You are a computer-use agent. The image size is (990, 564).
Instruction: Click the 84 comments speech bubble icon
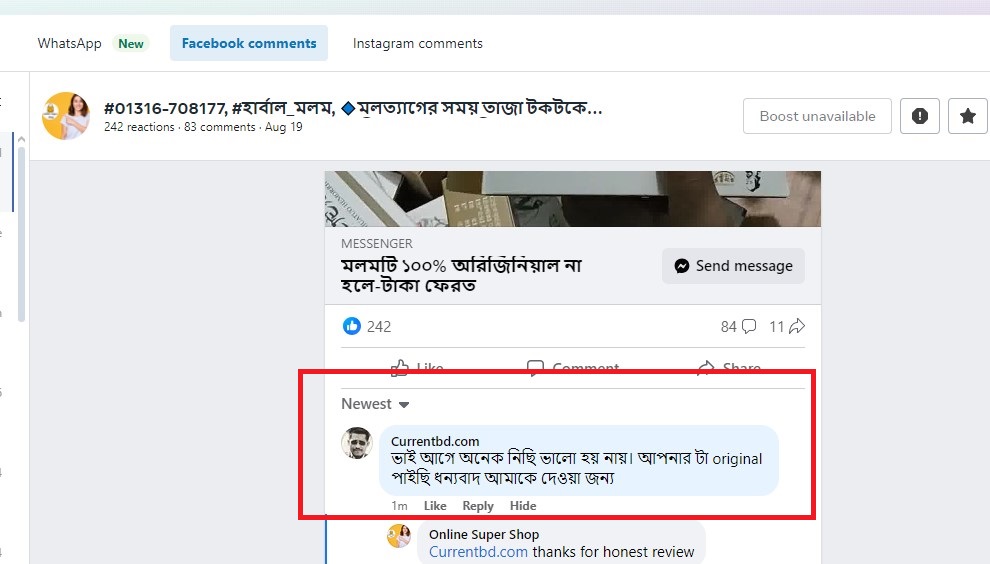749,327
